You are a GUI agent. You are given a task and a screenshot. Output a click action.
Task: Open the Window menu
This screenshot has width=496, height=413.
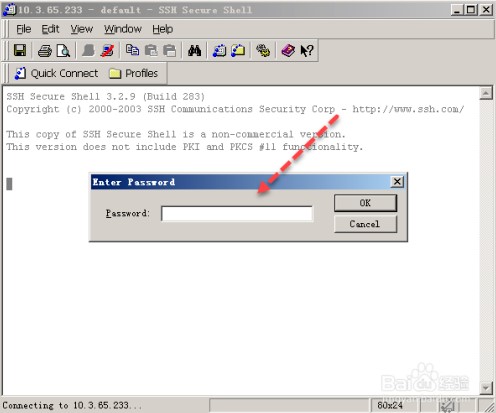[x=123, y=29]
